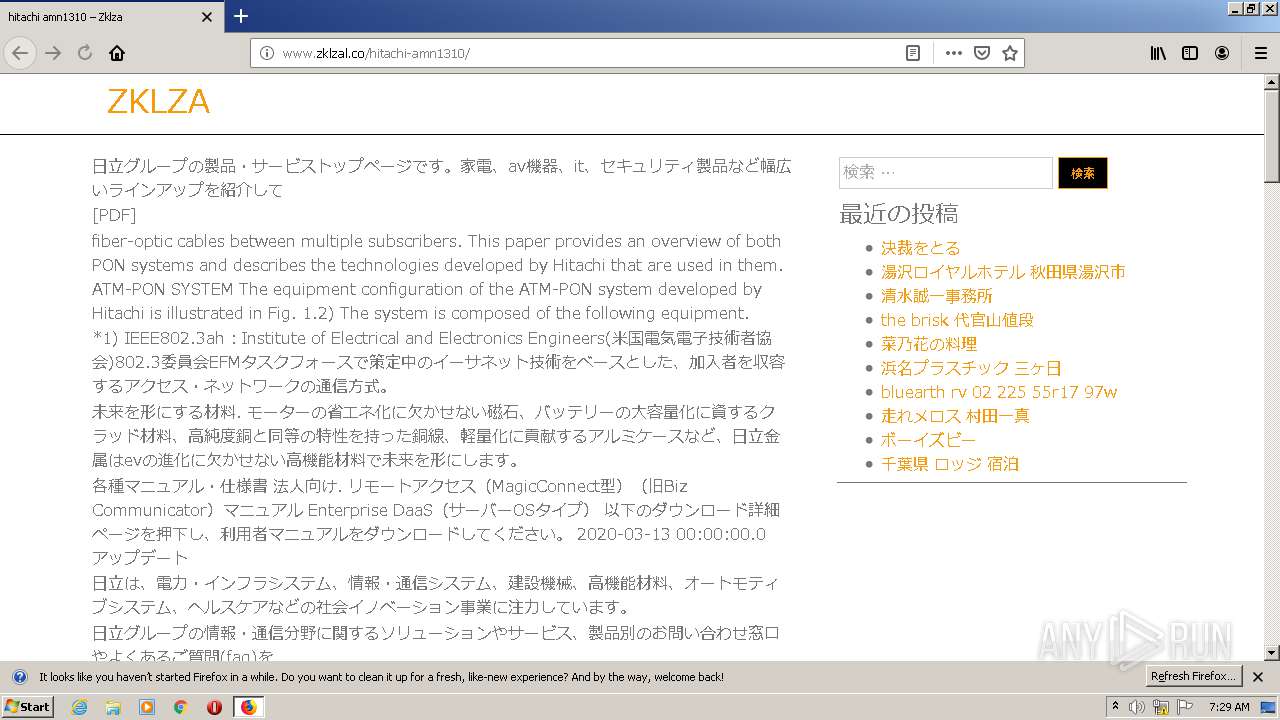1280x720 pixels.
Task: Open the 千葉県 ロッジ 宿泊 link
Action: click(x=950, y=464)
